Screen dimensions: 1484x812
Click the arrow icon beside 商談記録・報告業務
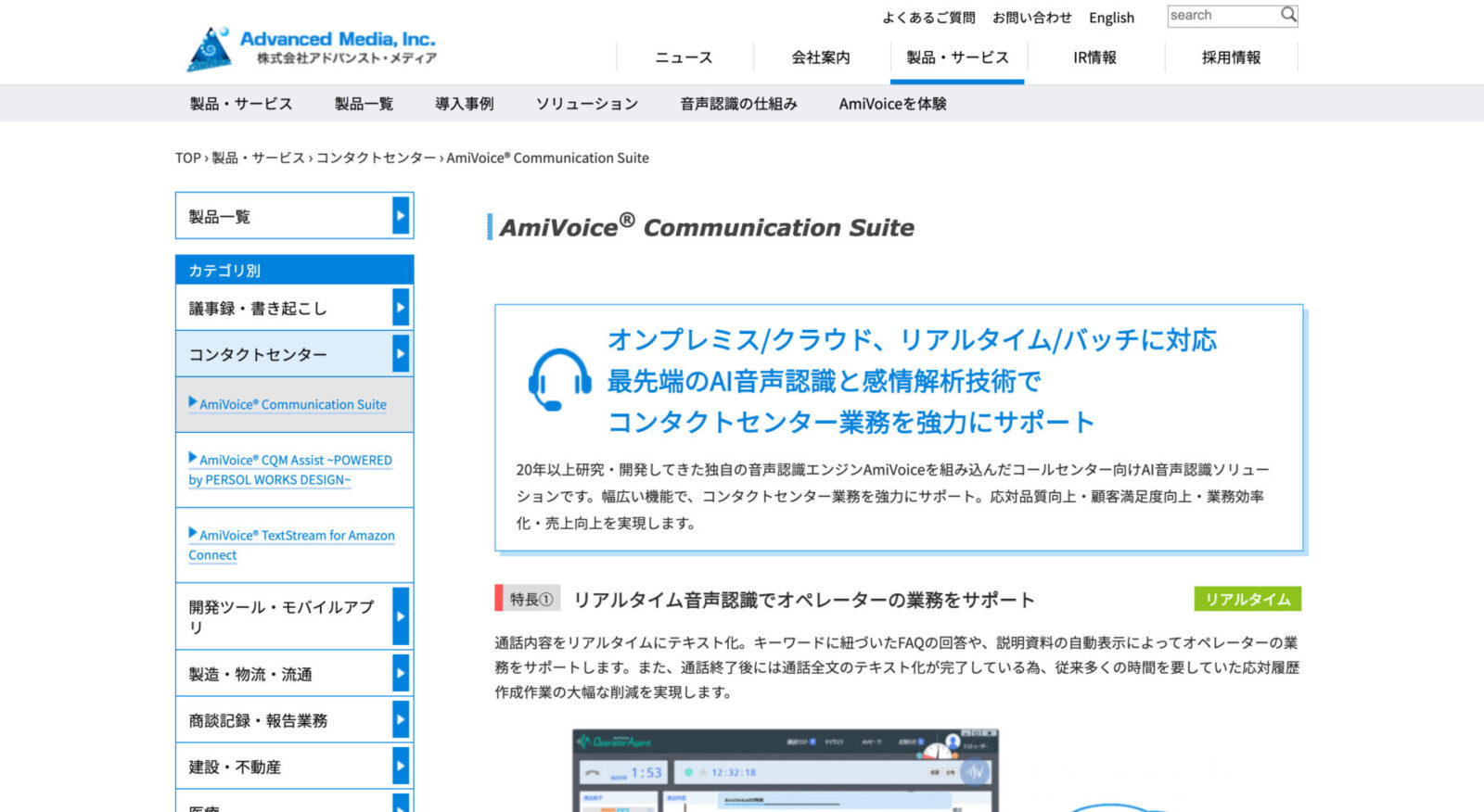(x=401, y=720)
